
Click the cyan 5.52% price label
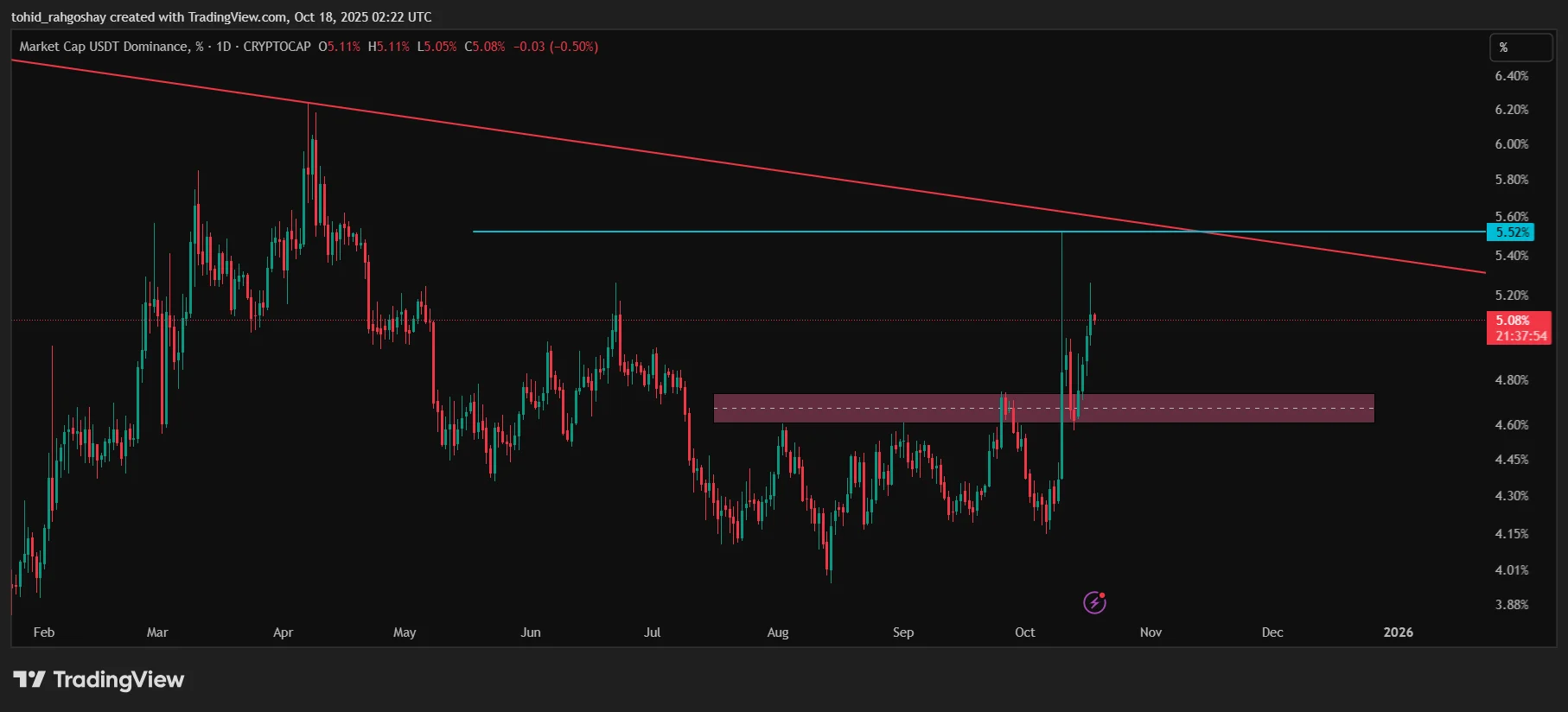(x=1510, y=232)
